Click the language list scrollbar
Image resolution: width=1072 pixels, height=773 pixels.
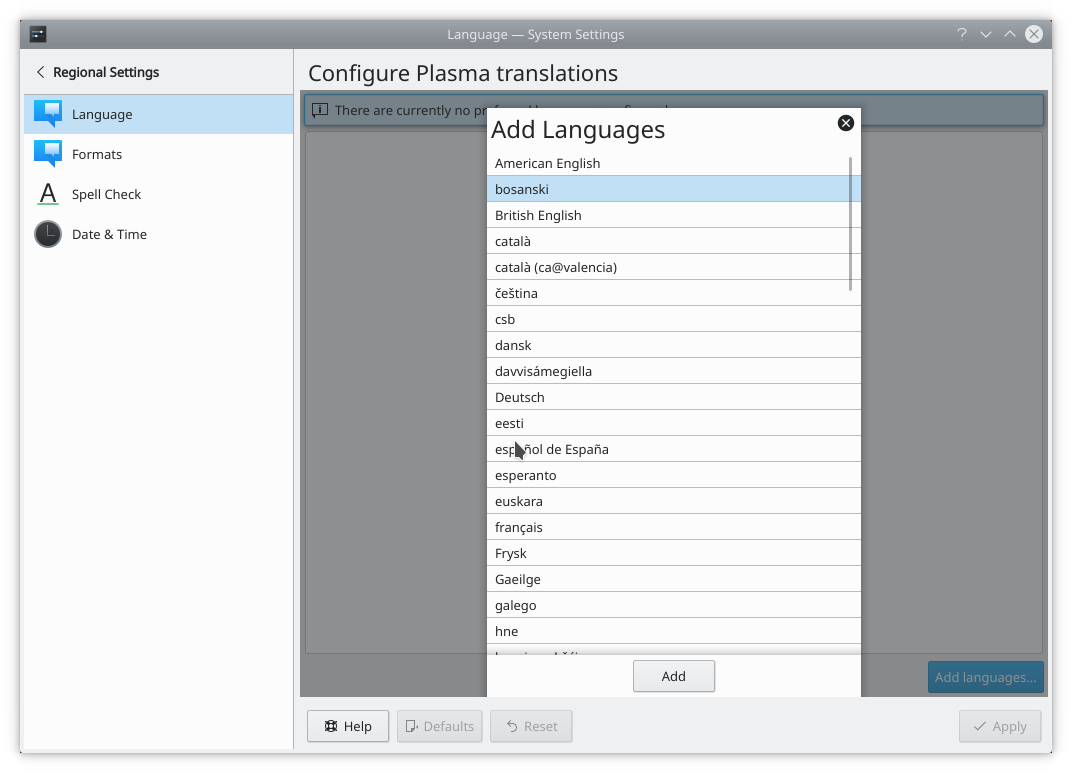(x=850, y=223)
